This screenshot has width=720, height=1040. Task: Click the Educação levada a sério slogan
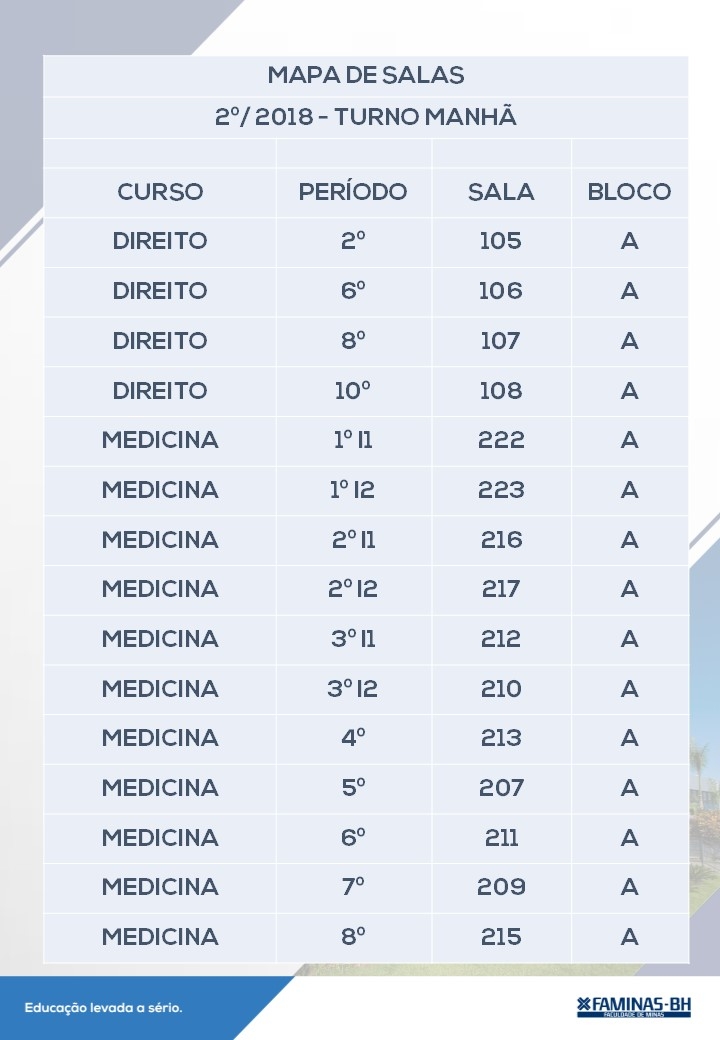[103, 1008]
